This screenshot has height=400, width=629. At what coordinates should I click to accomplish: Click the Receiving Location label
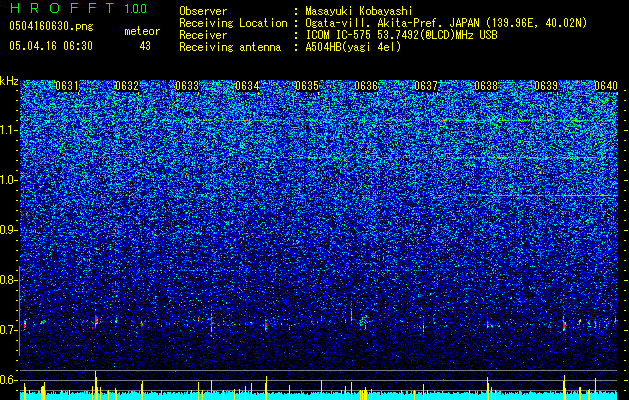(x=233, y=23)
